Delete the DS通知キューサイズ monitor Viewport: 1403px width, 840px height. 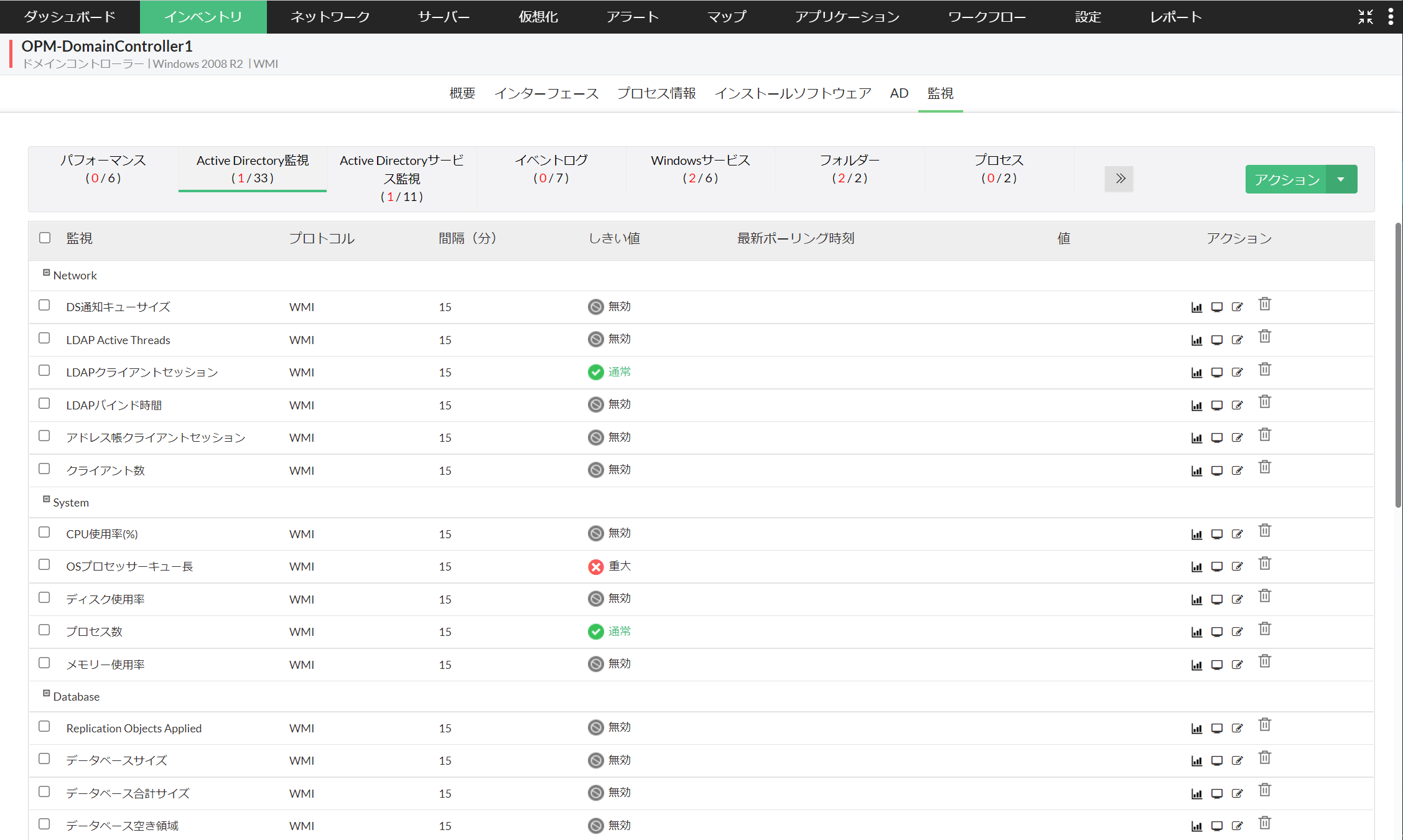point(1265,303)
